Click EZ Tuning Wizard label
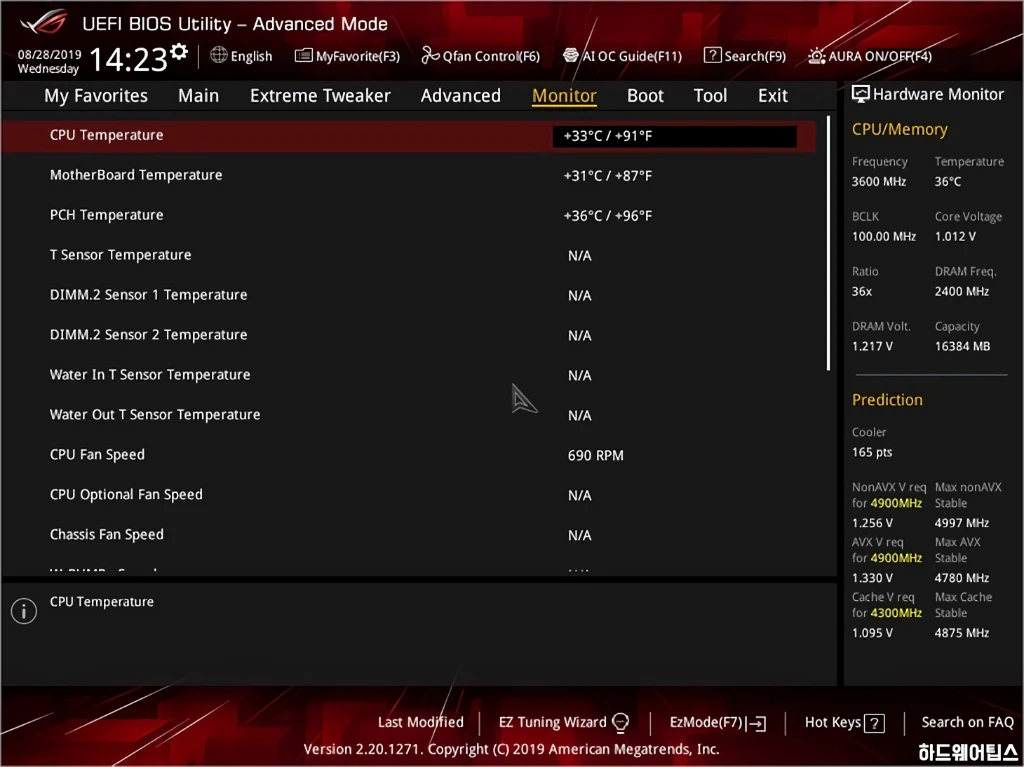Screen dimensions: 1024x767 [x=552, y=722]
